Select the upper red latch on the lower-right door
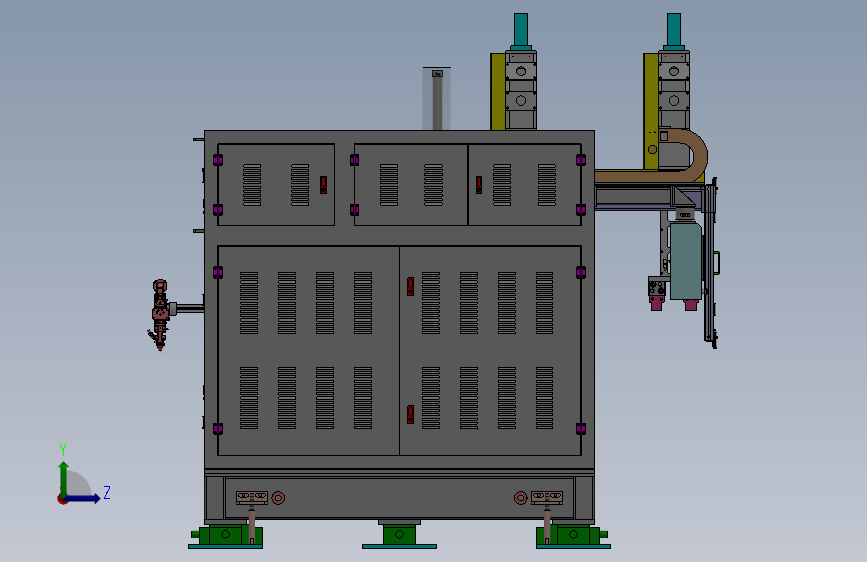The width and height of the screenshot is (867, 562). (x=410, y=287)
